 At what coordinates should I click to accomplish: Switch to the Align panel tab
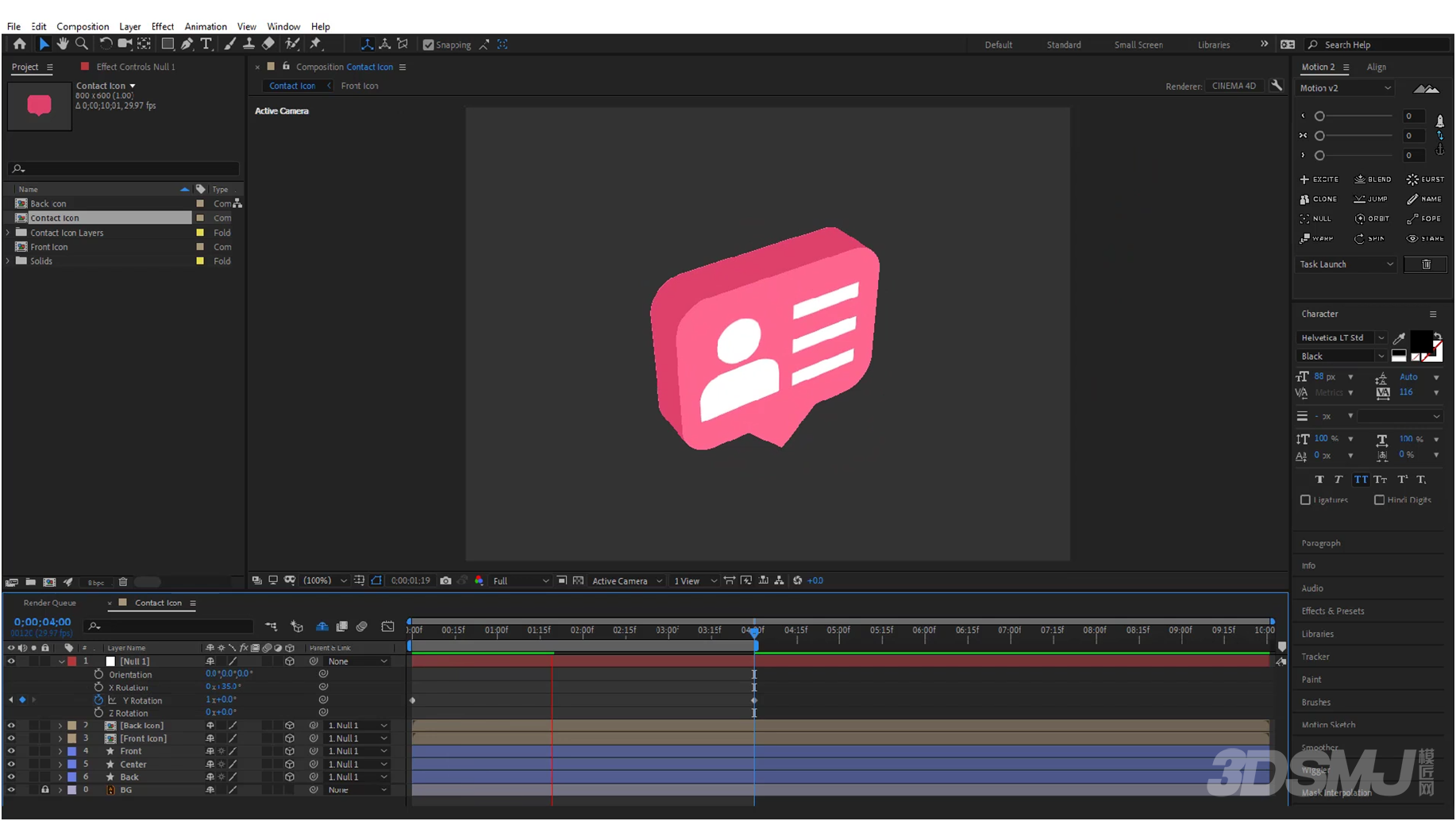coord(1377,67)
